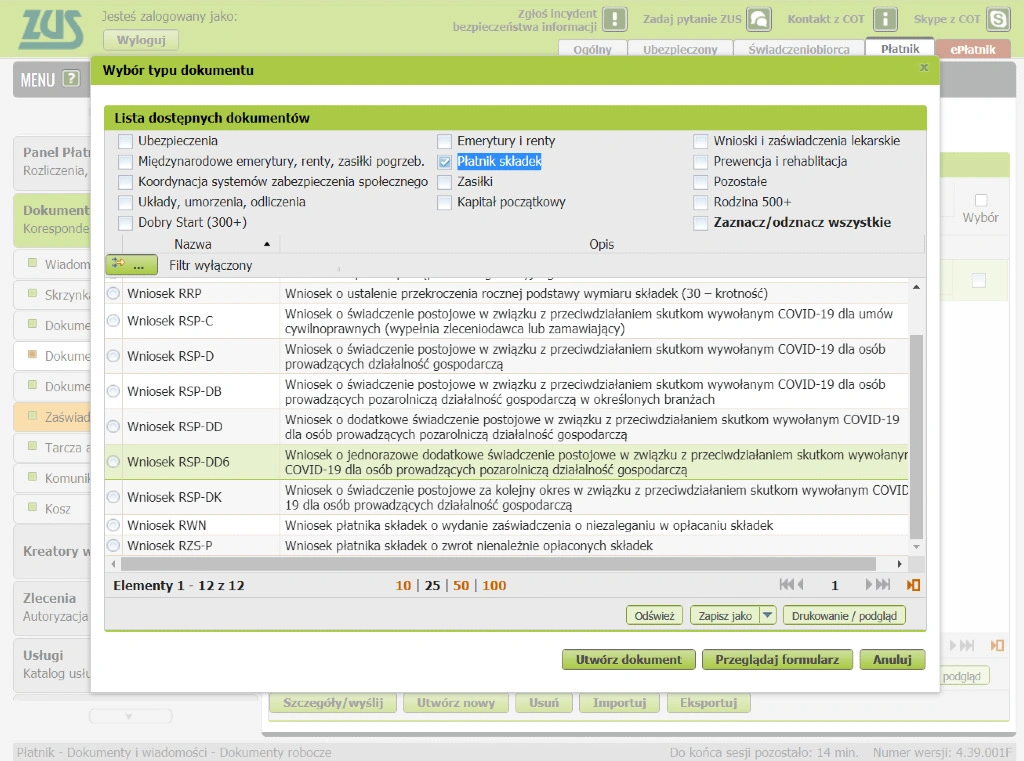Switch to Płatnik tab
This screenshot has width=1024, height=761.
point(900,48)
